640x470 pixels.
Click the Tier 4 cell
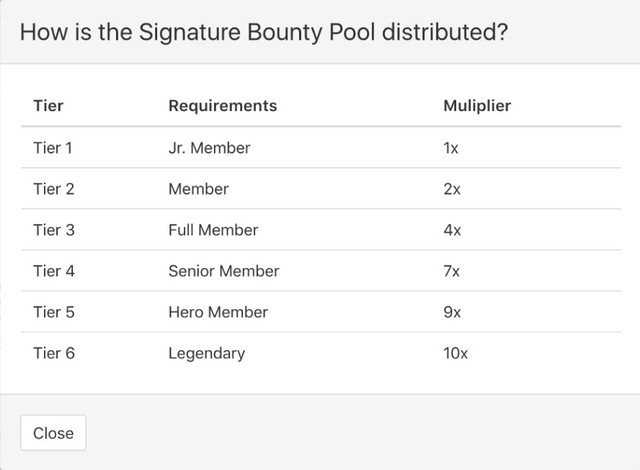pyautogui.click(x=54, y=271)
